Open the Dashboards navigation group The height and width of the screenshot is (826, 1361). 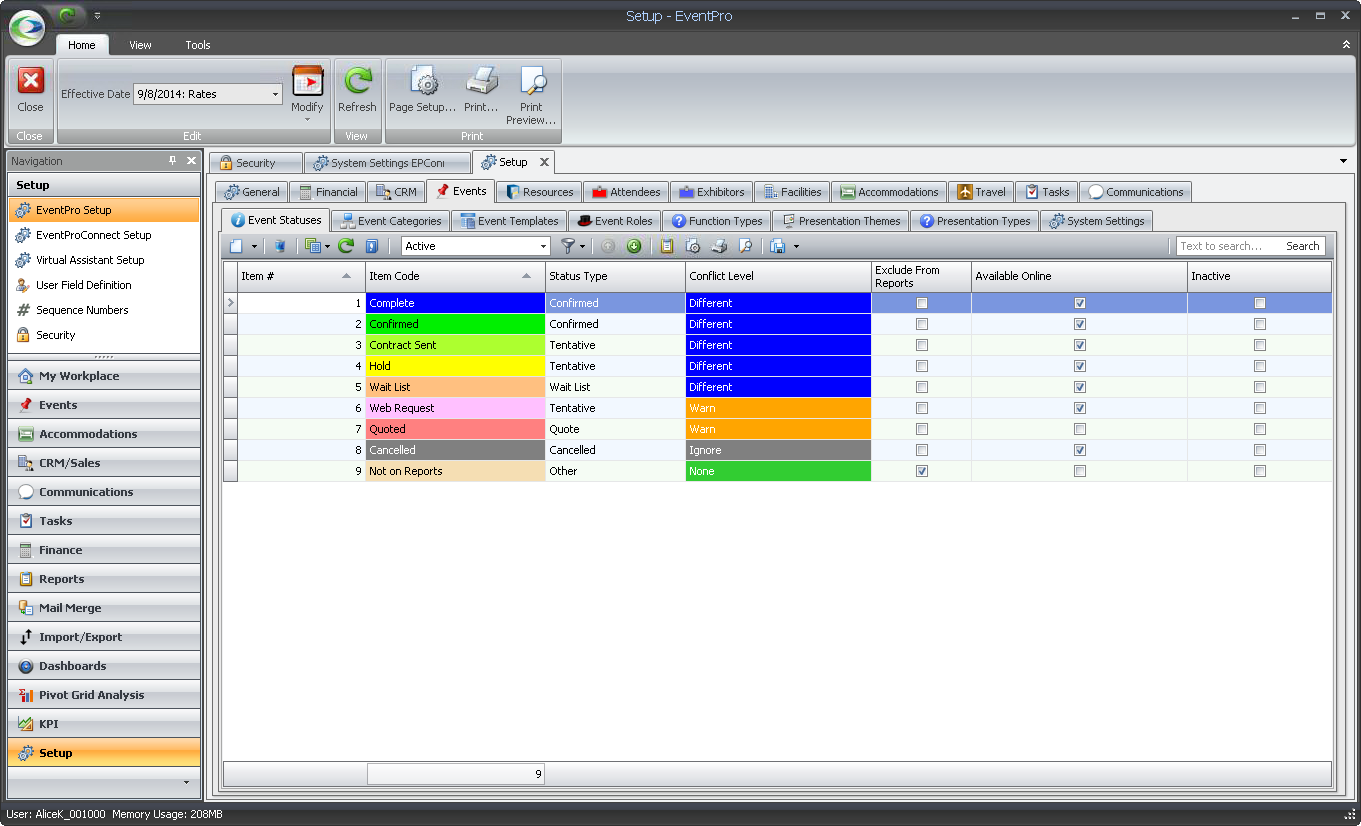[x=104, y=666]
